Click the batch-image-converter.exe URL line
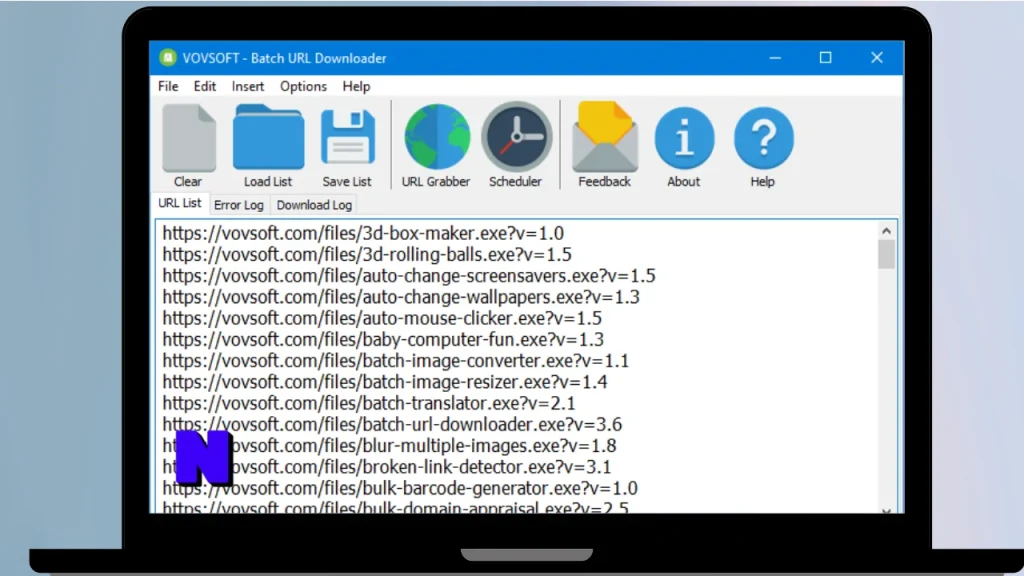 coord(396,360)
